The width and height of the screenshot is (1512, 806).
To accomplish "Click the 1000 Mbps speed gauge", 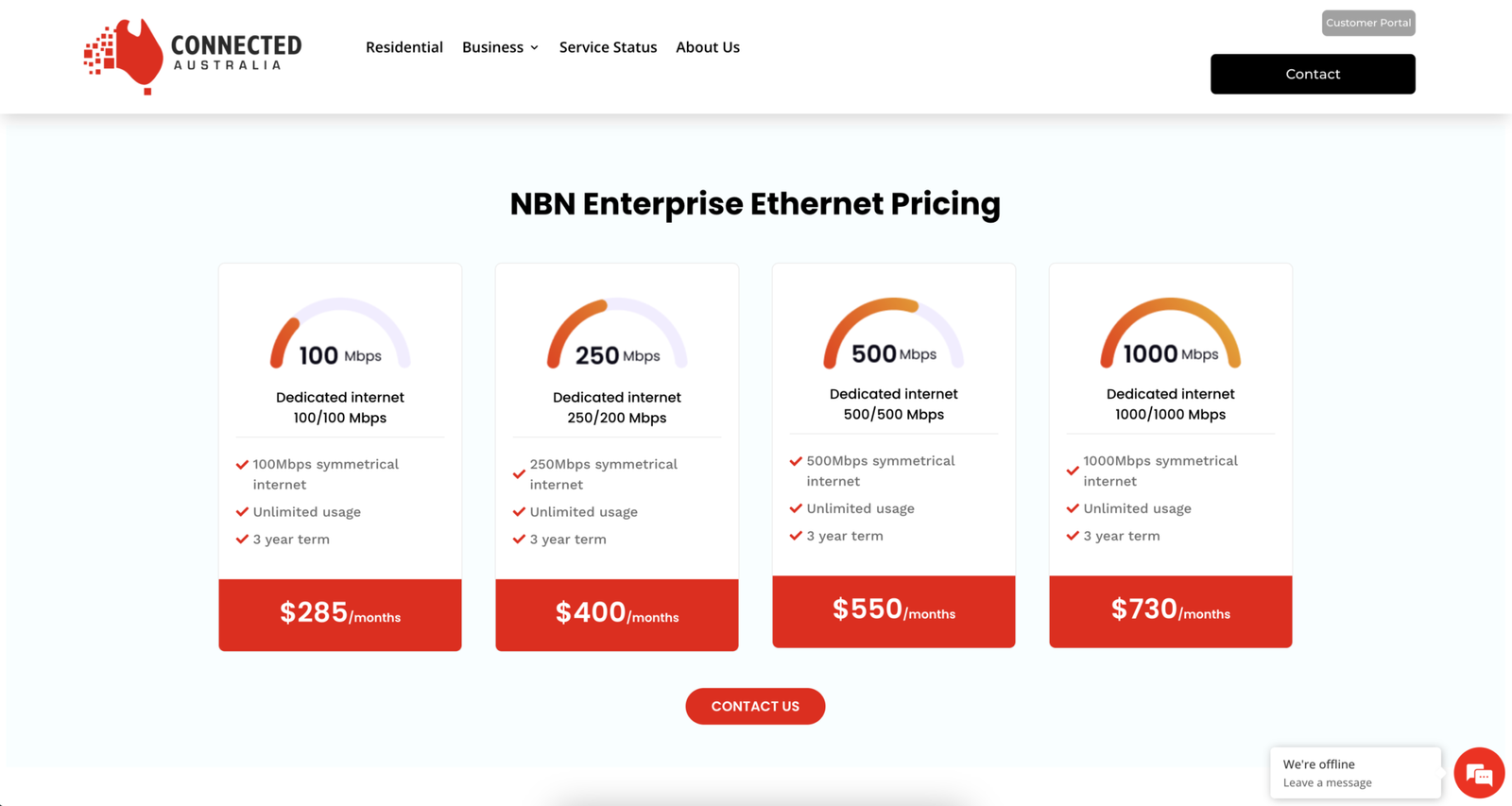I will click(1171, 333).
